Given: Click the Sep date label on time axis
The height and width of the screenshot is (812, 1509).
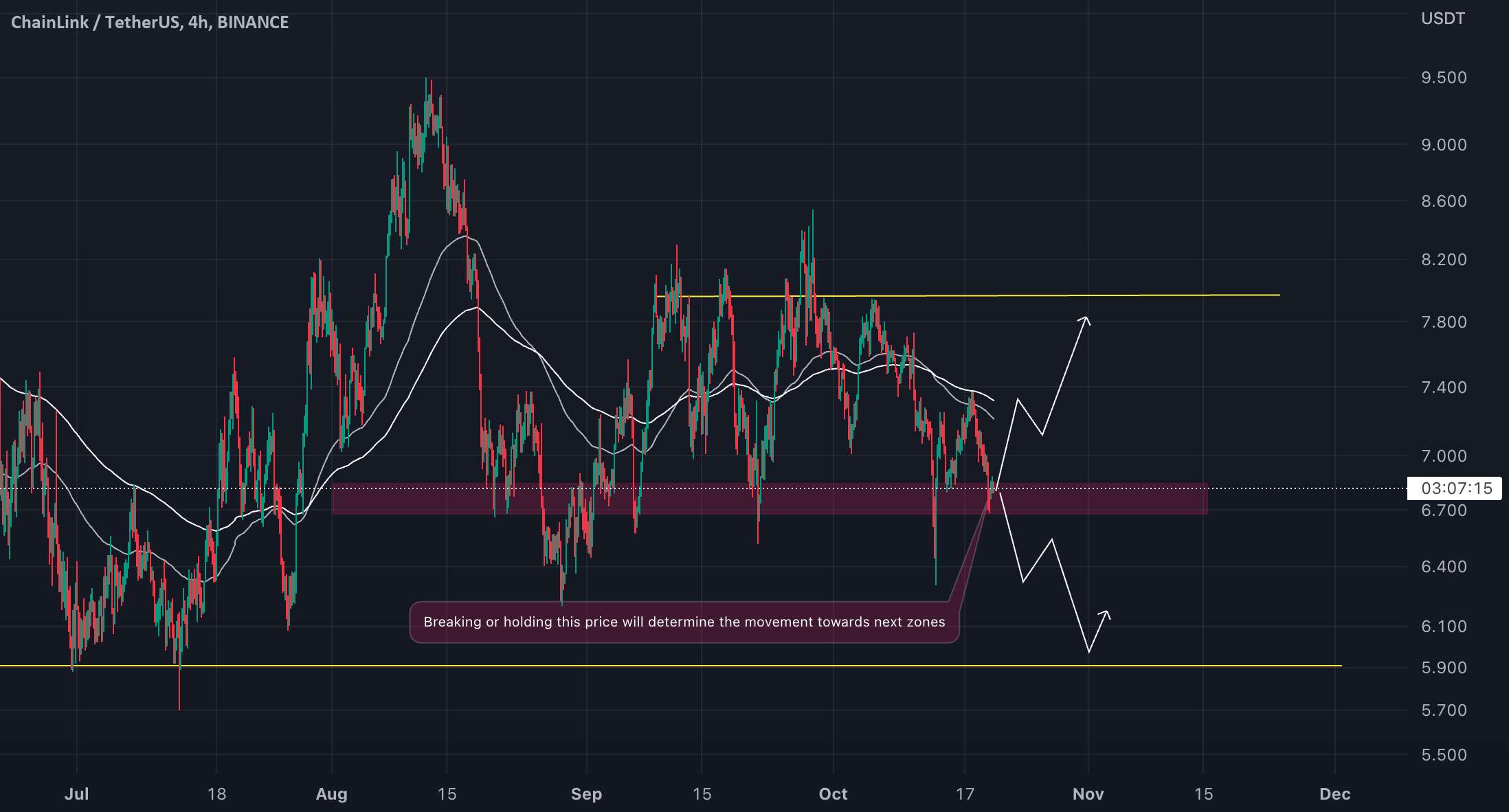Looking at the screenshot, I should pyautogui.click(x=586, y=794).
